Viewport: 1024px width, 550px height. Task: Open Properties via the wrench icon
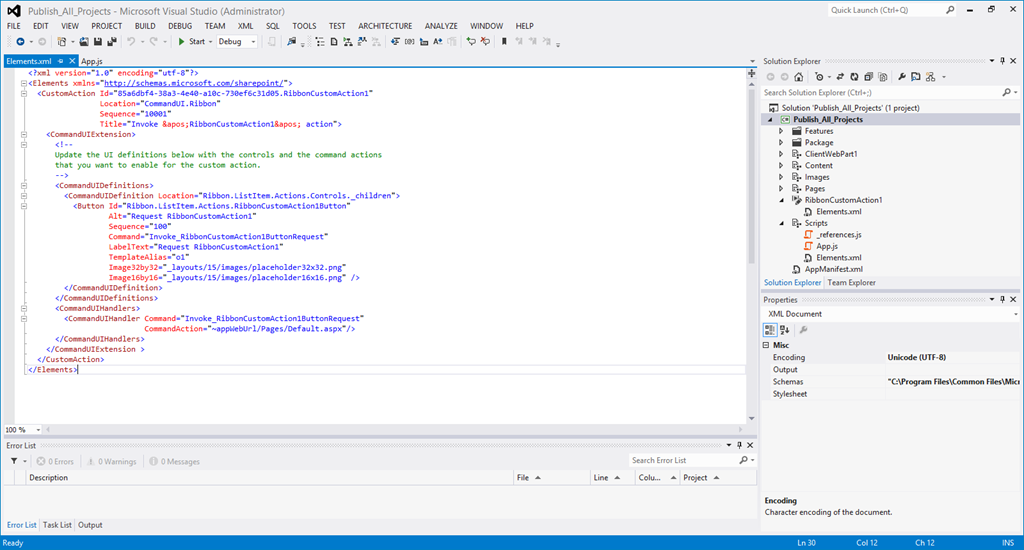902,77
